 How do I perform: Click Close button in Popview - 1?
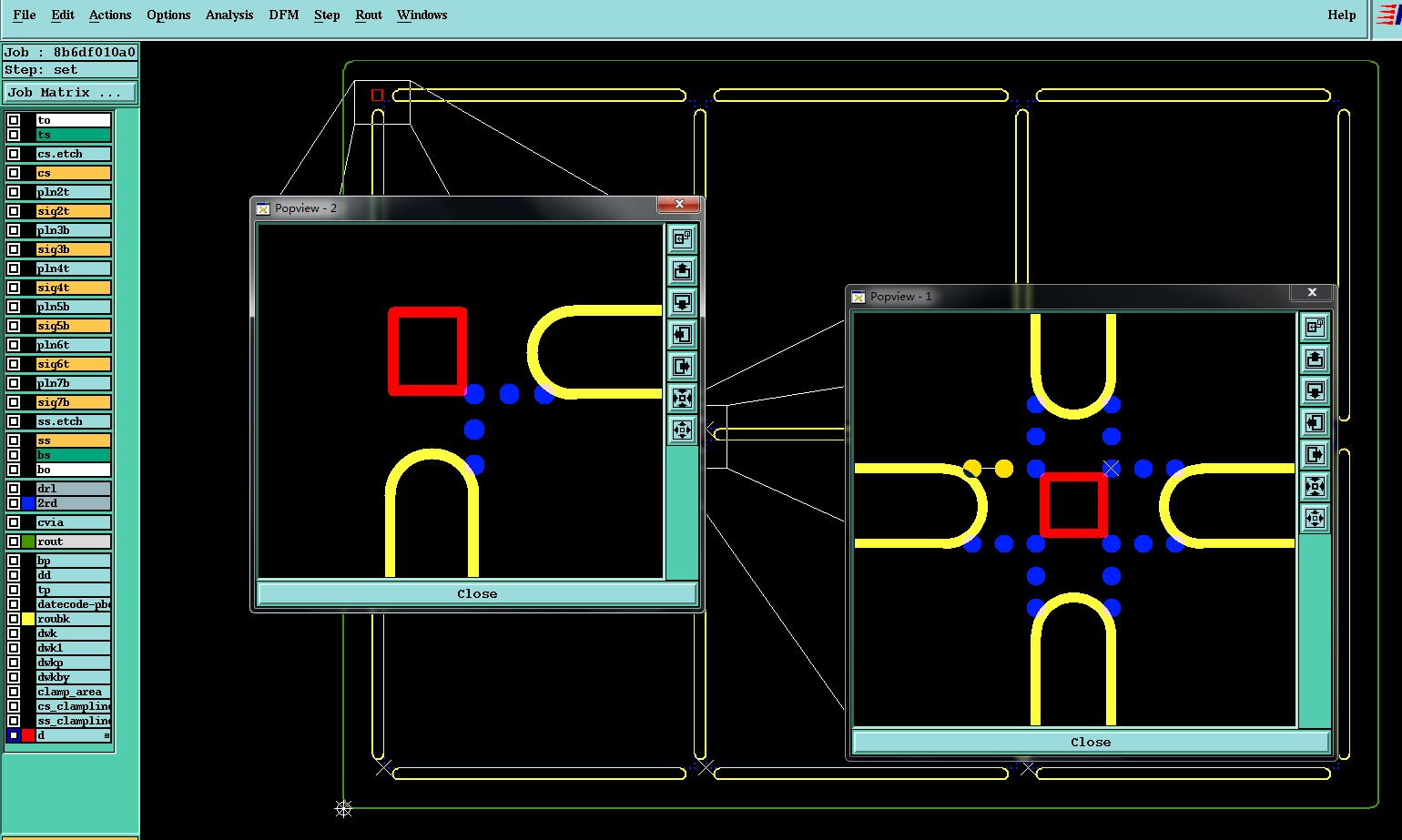point(1091,742)
